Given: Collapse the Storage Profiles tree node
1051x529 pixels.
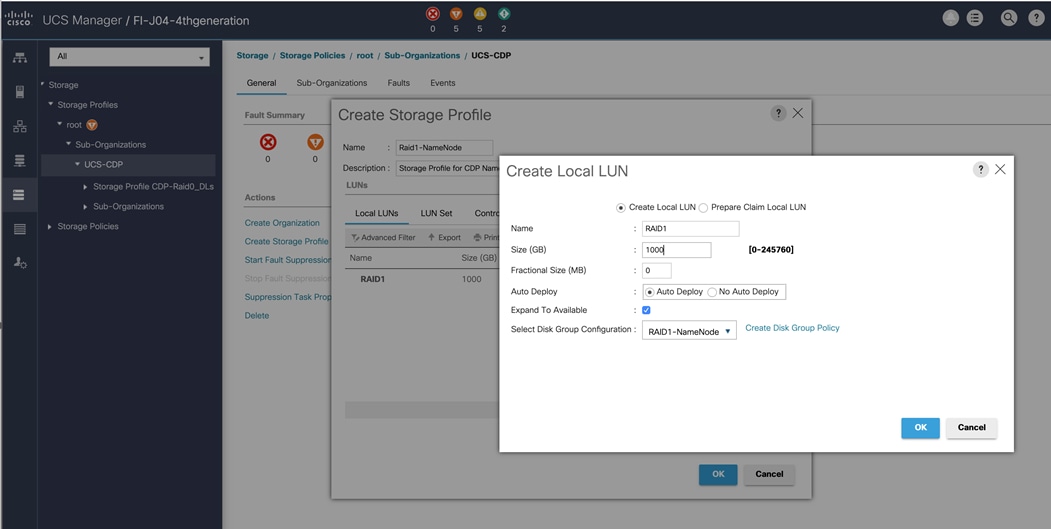Looking at the screenshot, I should point(52,105).
